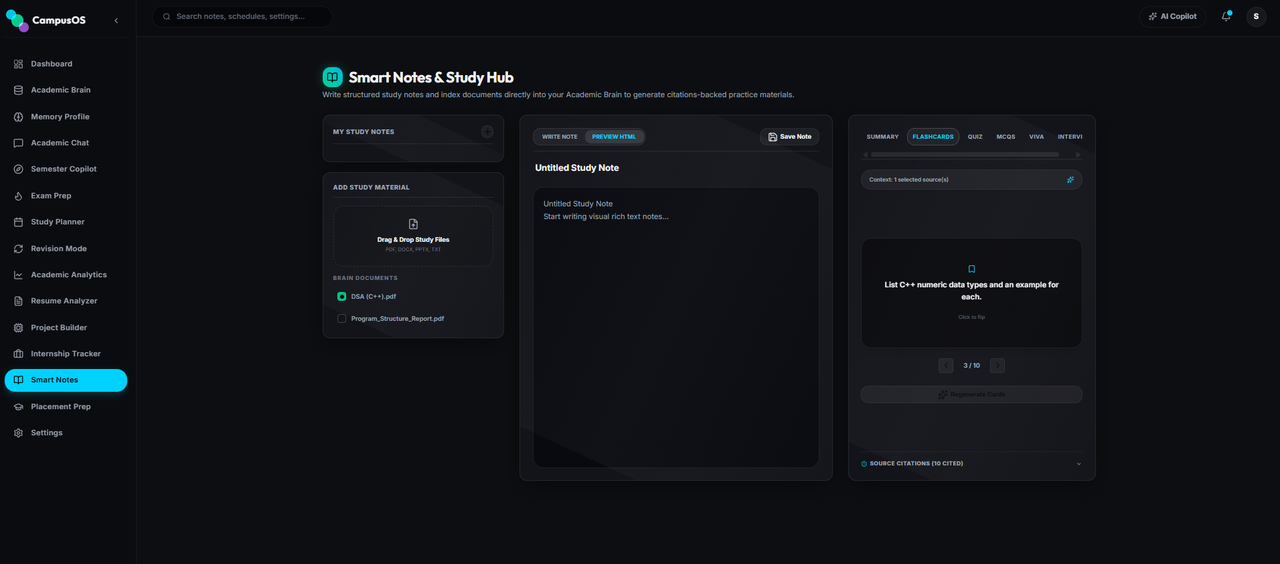Image resolution: width=1280 pixels, height=564 pixels.
Task: Open Dashboard from the sidebar
Action: [x=66, y=64]
